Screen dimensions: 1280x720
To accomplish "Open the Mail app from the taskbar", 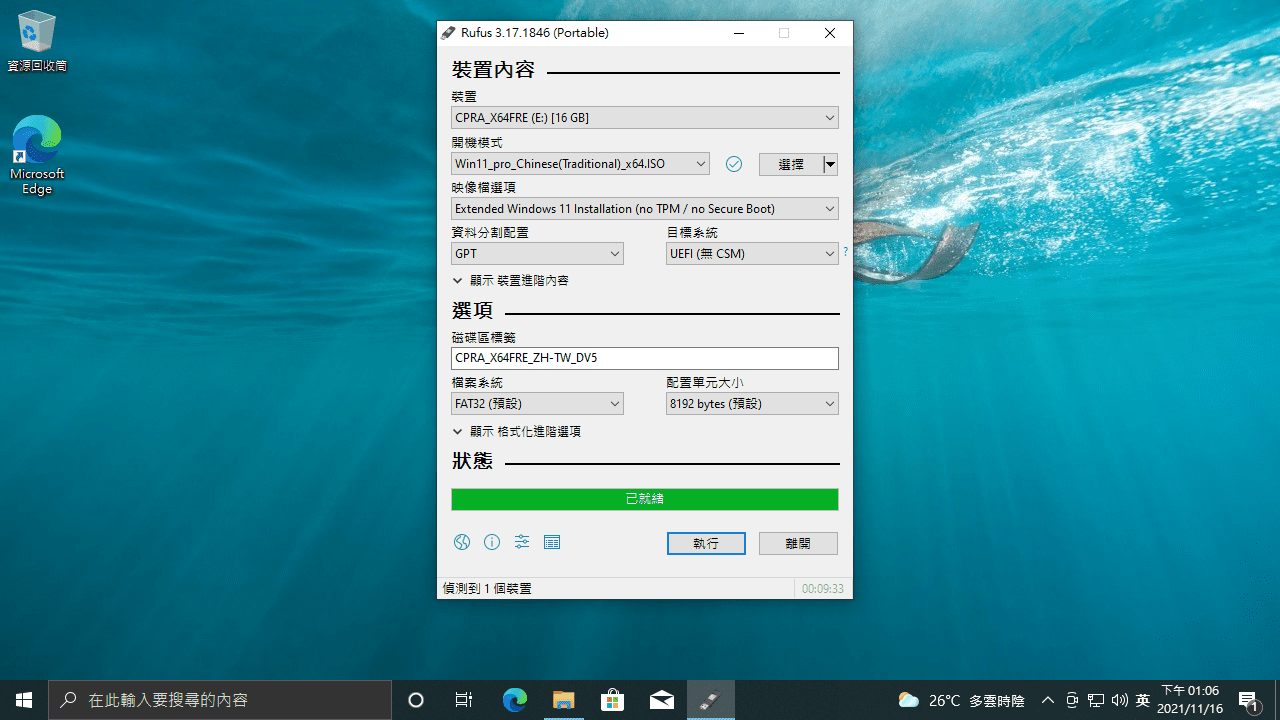I will (x=661, y=700).
